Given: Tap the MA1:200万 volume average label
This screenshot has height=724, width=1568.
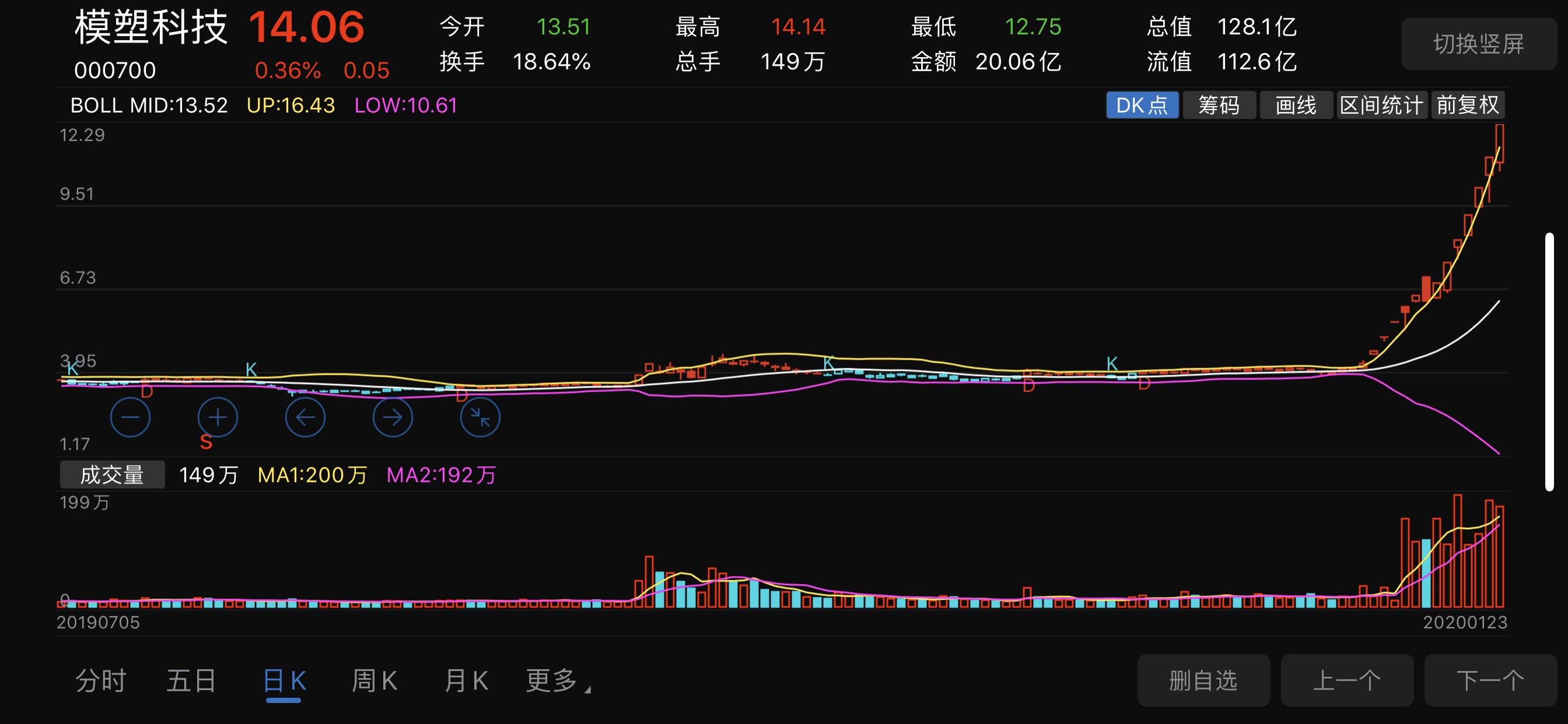Looking at the screenshot, I should [312, 475].
